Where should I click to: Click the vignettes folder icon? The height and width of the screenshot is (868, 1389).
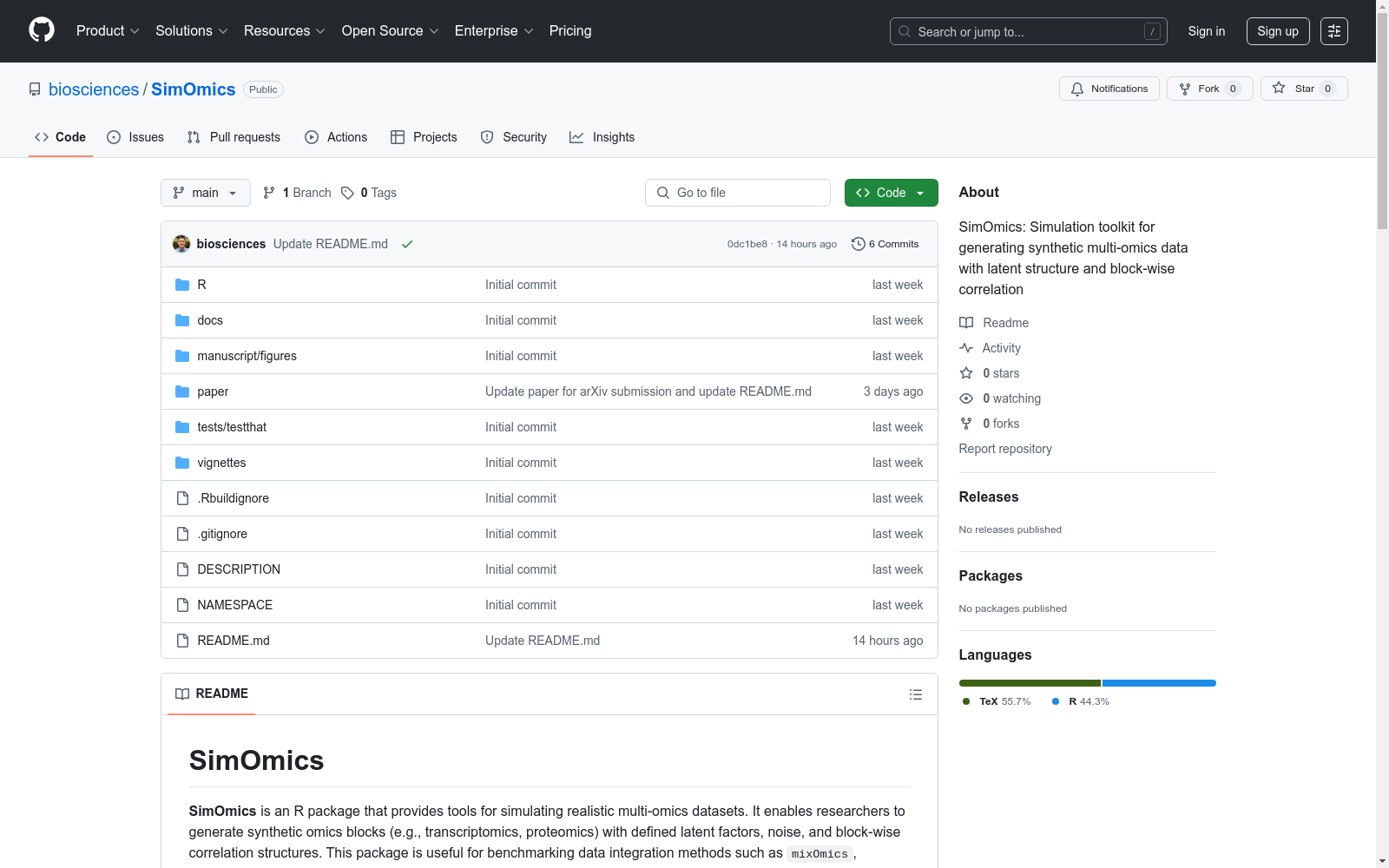182,463
